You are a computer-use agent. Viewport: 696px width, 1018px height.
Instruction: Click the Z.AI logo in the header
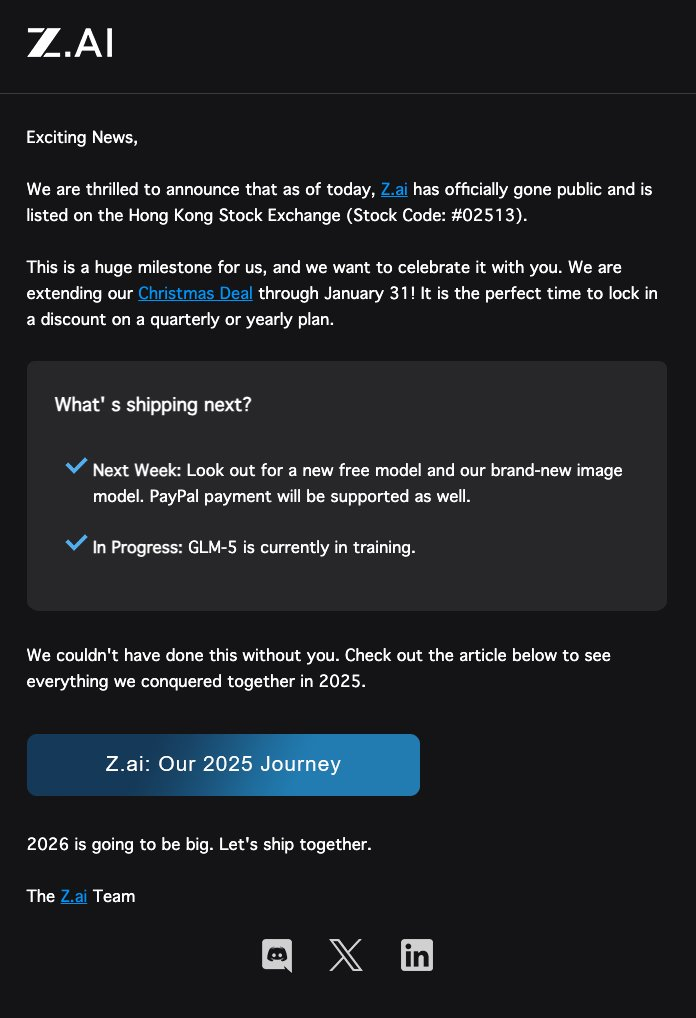click(69, 43)
